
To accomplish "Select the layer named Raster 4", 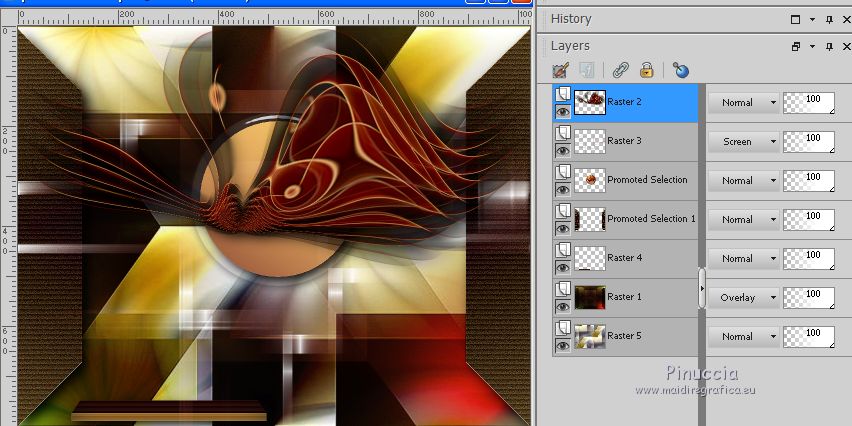I will [x=624, y=258].
